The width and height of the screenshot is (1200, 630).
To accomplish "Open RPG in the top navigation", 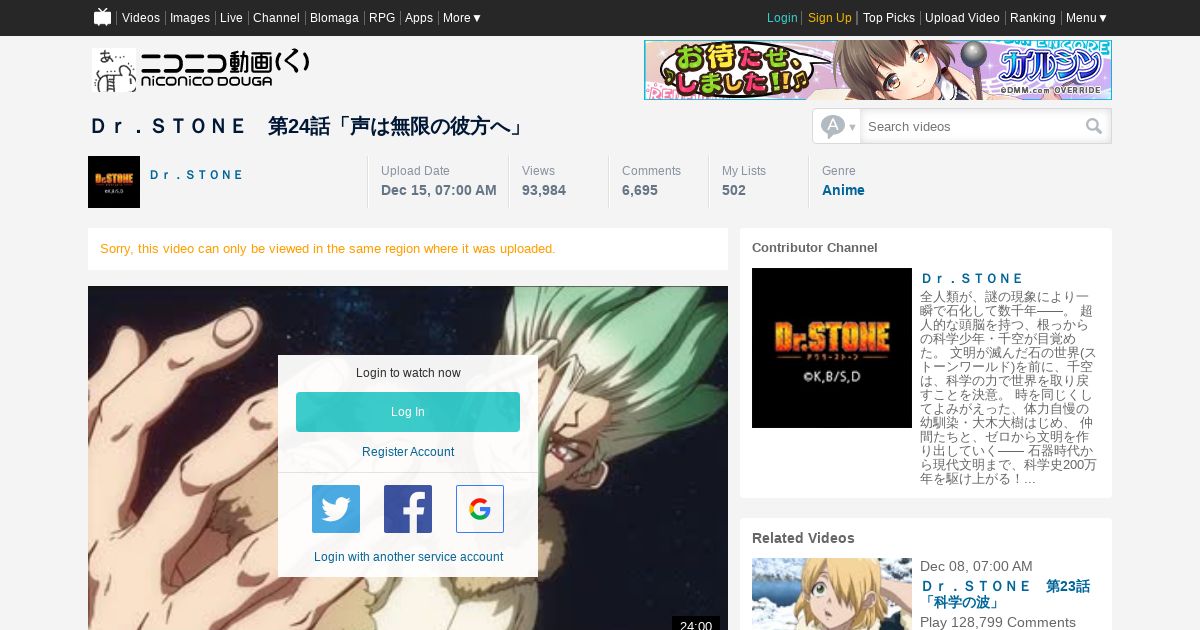I will pos(382,18).
